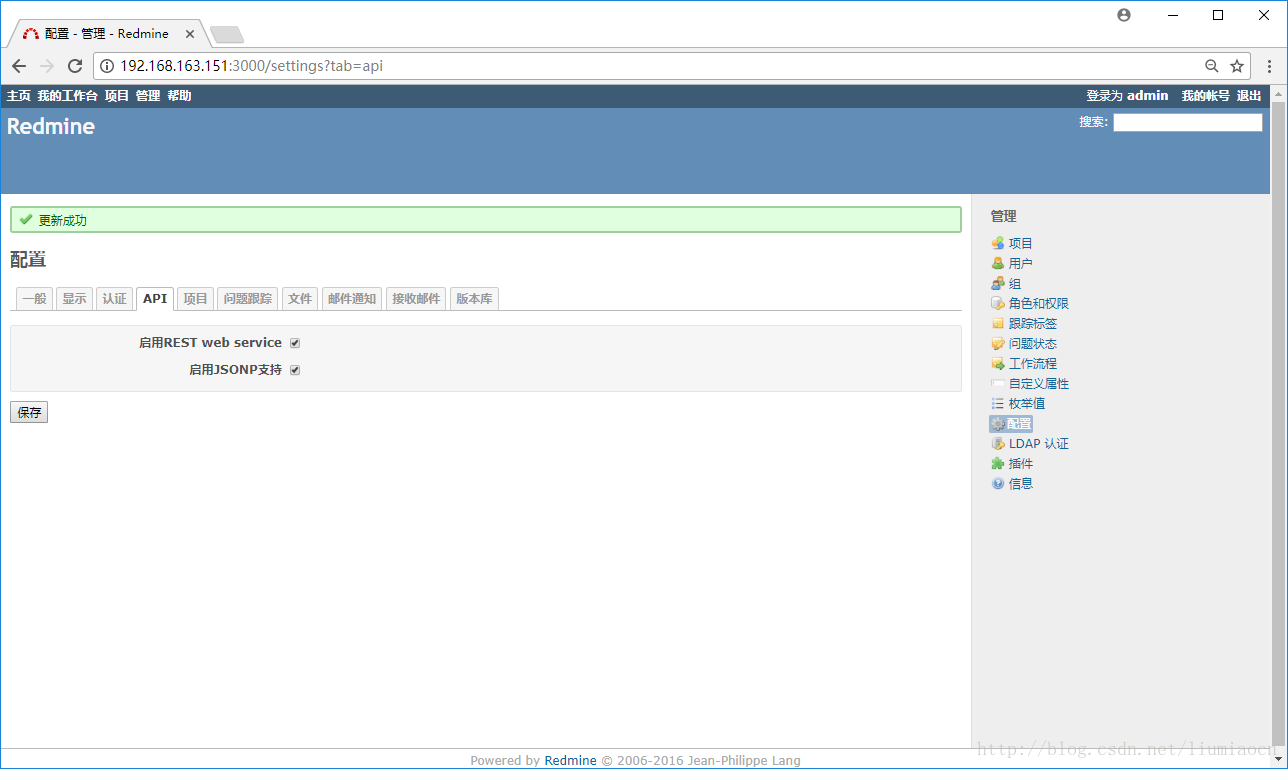Open 我的帐号 link
This screenshot has width=1288, height=769.
(x=1205, y=96)
